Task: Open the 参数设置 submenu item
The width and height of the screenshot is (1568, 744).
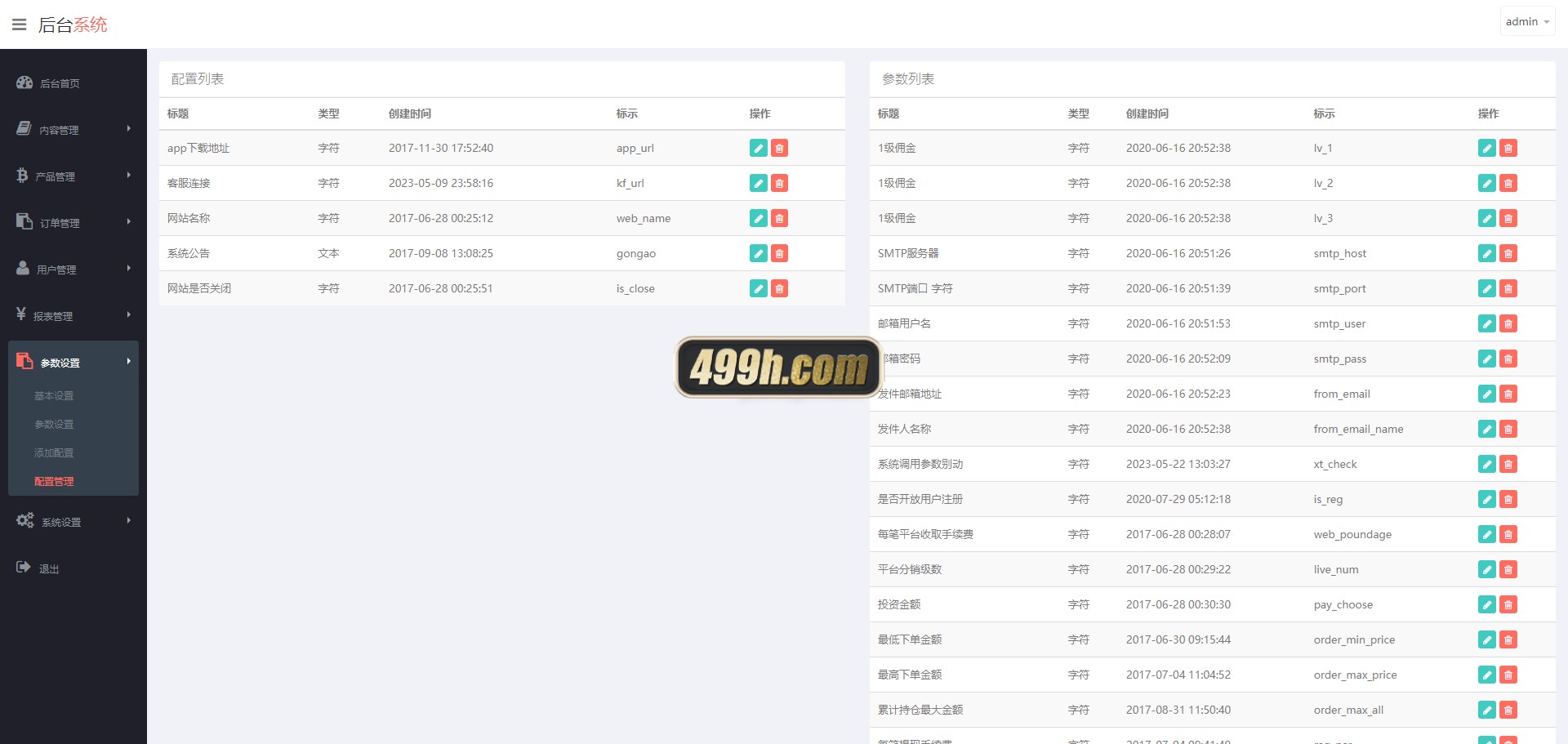Action: [54, 425]
